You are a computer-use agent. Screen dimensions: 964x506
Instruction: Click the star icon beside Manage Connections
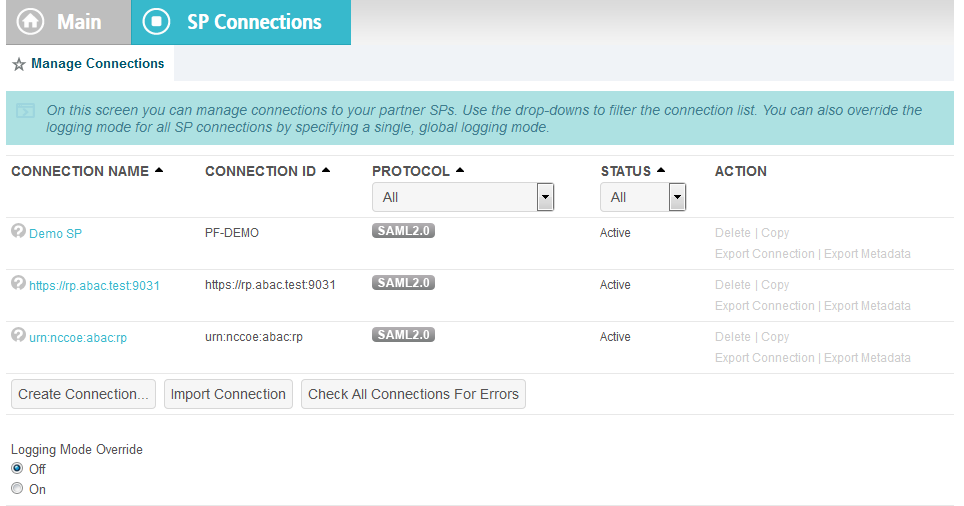(x=19, y=64)
